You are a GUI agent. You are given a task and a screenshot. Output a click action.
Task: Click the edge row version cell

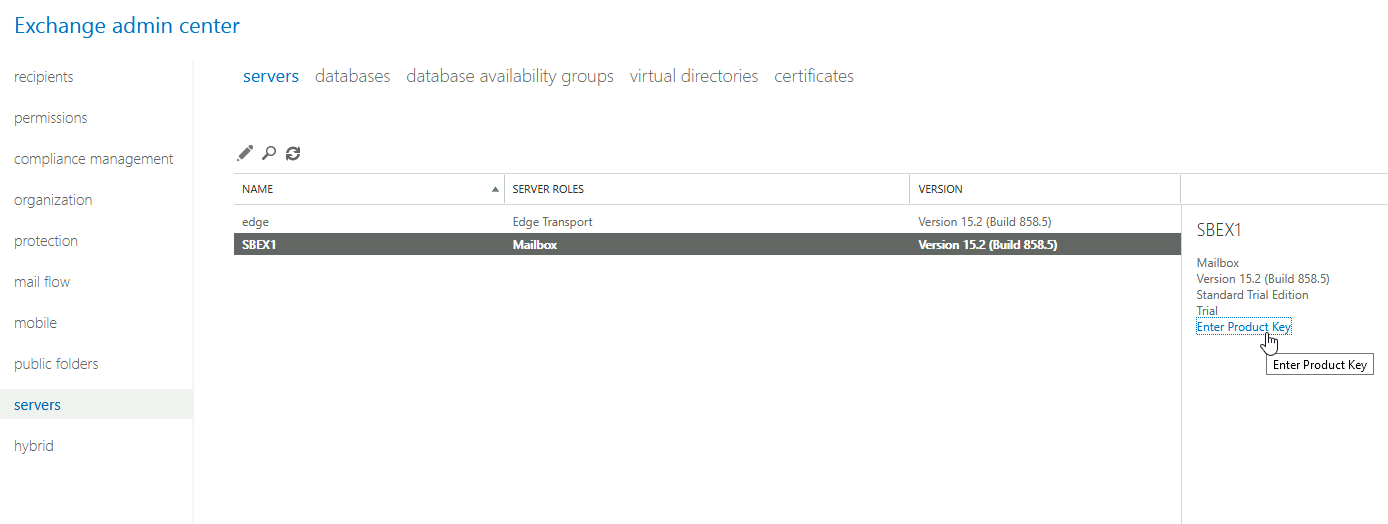coord(985,222)
